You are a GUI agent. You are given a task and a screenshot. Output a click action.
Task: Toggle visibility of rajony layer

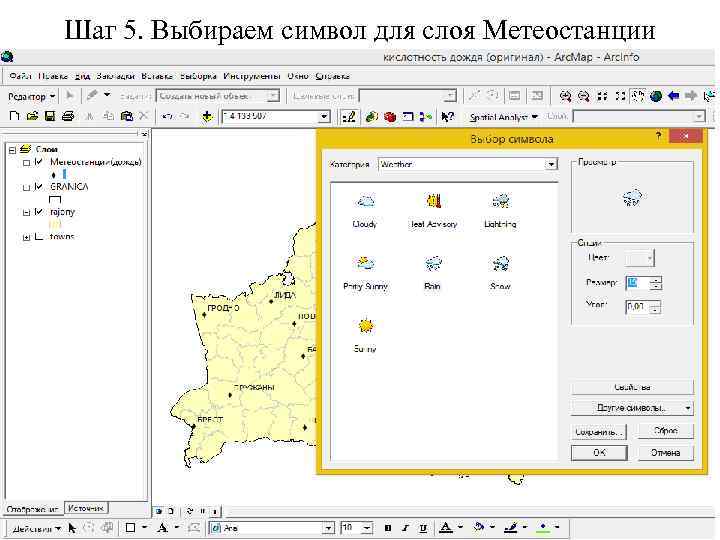39,212
